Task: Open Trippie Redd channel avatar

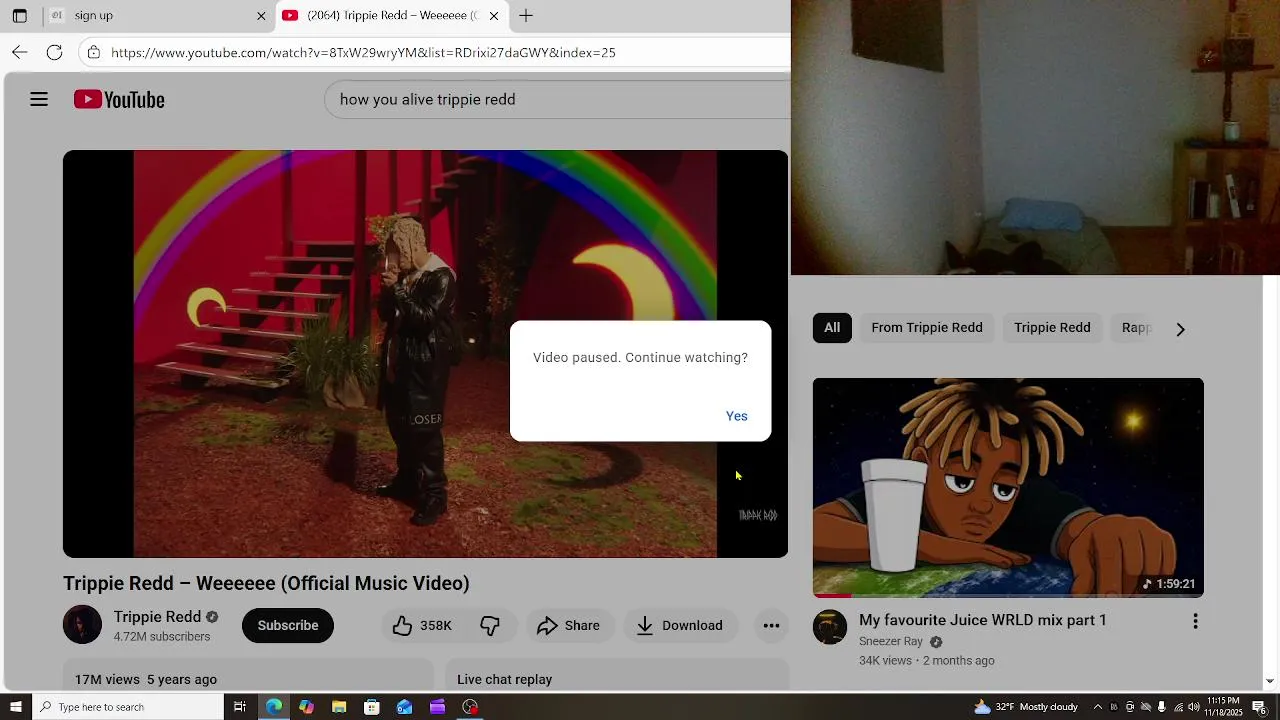Action: click(x=82, y=625)
